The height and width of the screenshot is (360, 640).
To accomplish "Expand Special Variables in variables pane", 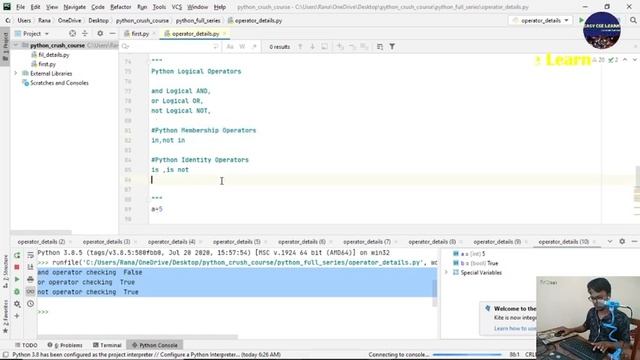I will (x=447, y=273).
